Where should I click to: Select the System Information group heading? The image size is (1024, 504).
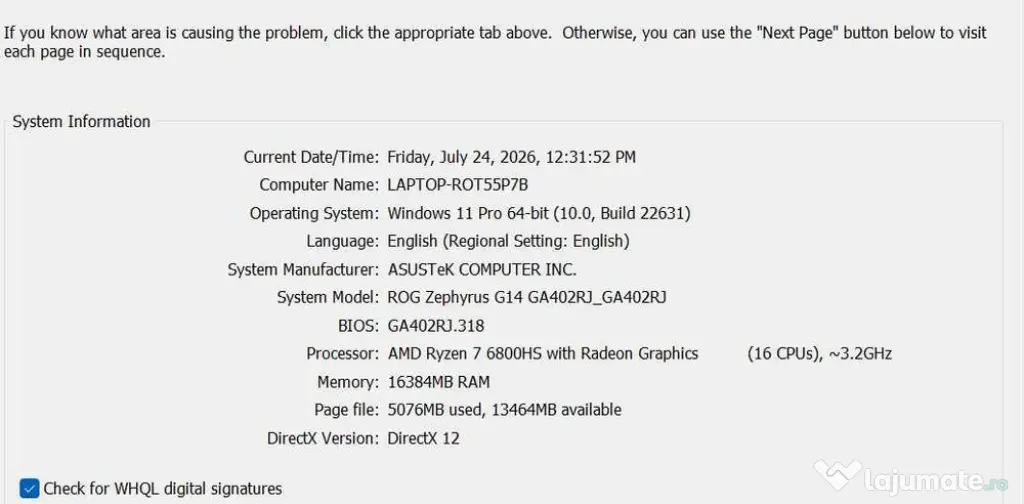click(82, 121)
